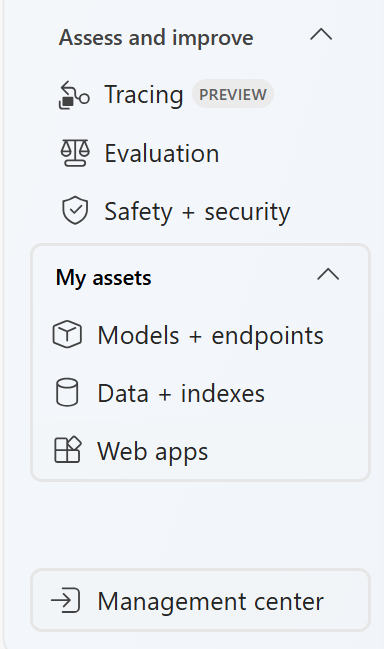Image resolution: width=384 pixels, height=649 pixels.
Task: Click the Web apps grid icon
Action: [x=68, y=450]
